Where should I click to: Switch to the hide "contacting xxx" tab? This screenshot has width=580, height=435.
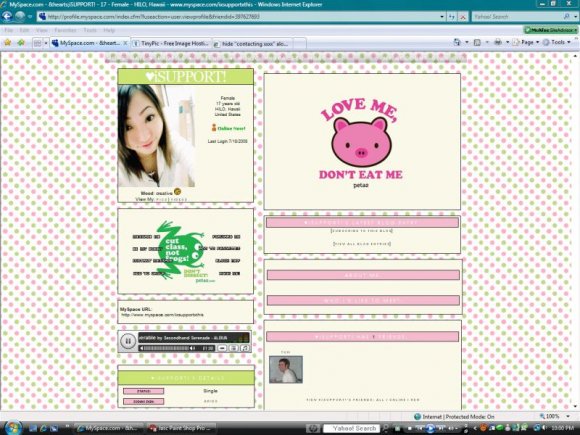click(x=253, y=43)
